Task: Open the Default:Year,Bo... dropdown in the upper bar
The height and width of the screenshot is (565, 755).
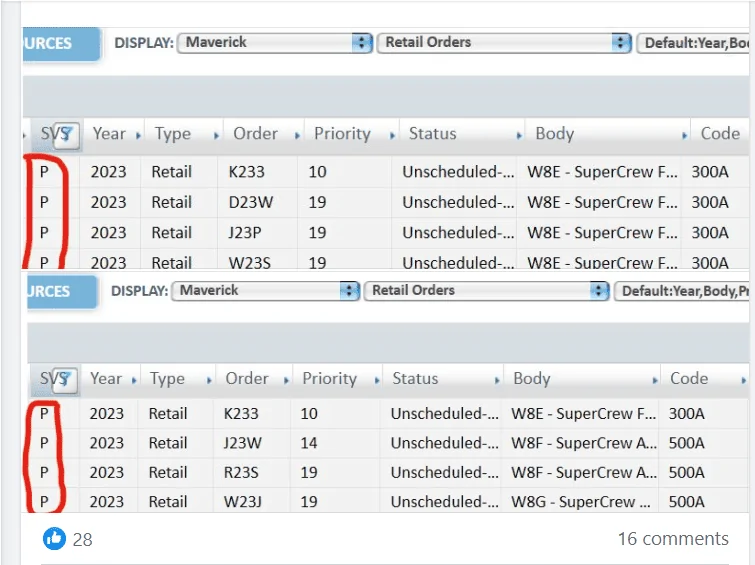Action: [x=693, y=43]
